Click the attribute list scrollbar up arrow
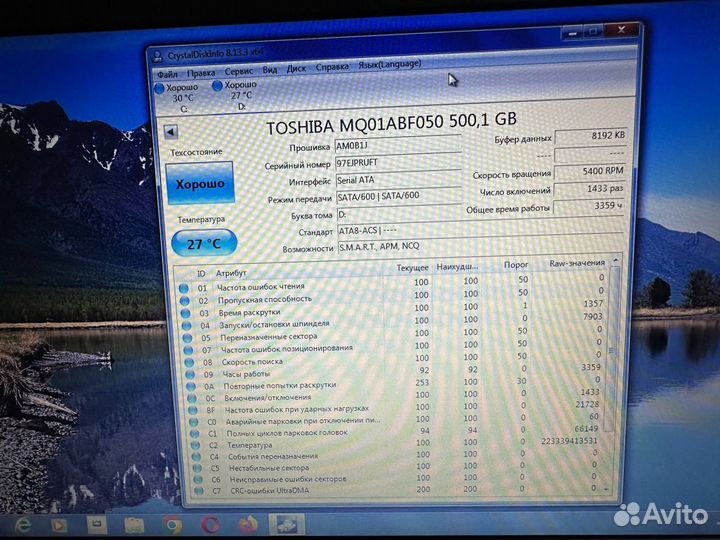 (x=616, y=260)
